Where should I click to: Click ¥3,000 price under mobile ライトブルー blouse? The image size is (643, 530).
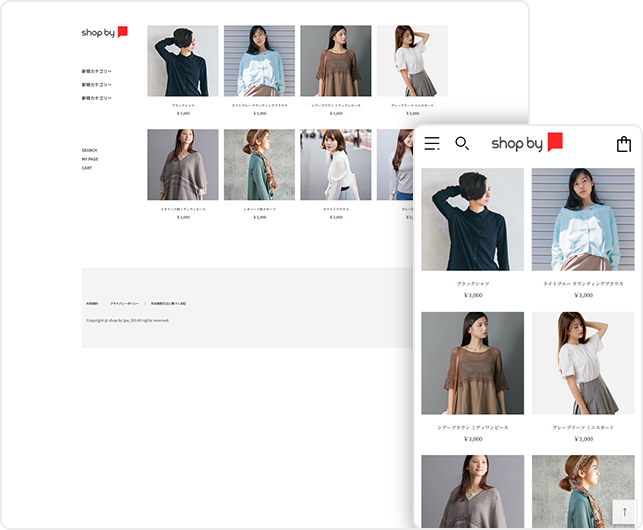[583, 295]
